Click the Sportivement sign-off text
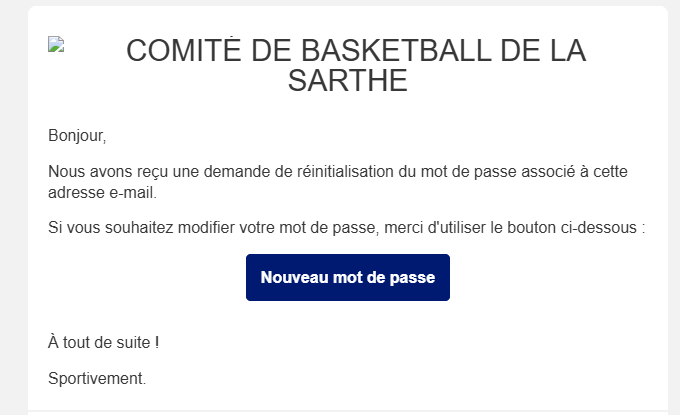This screenshot has width=680, height=415. pyautogui.click(x=97, y=378)
